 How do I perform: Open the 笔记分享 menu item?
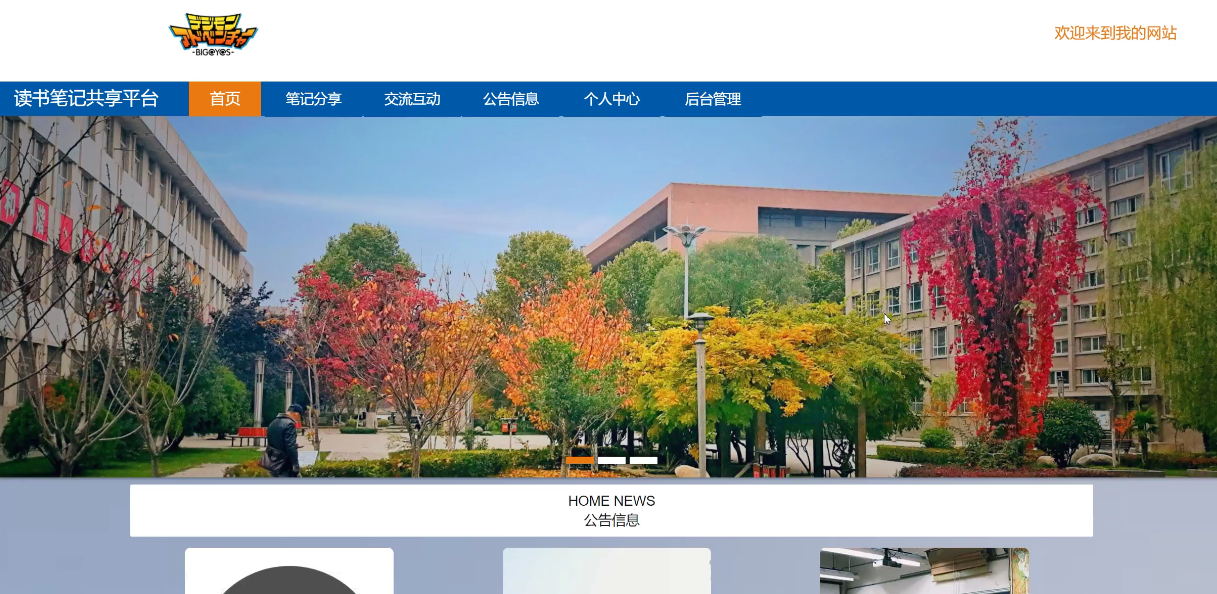click(313, 99)
